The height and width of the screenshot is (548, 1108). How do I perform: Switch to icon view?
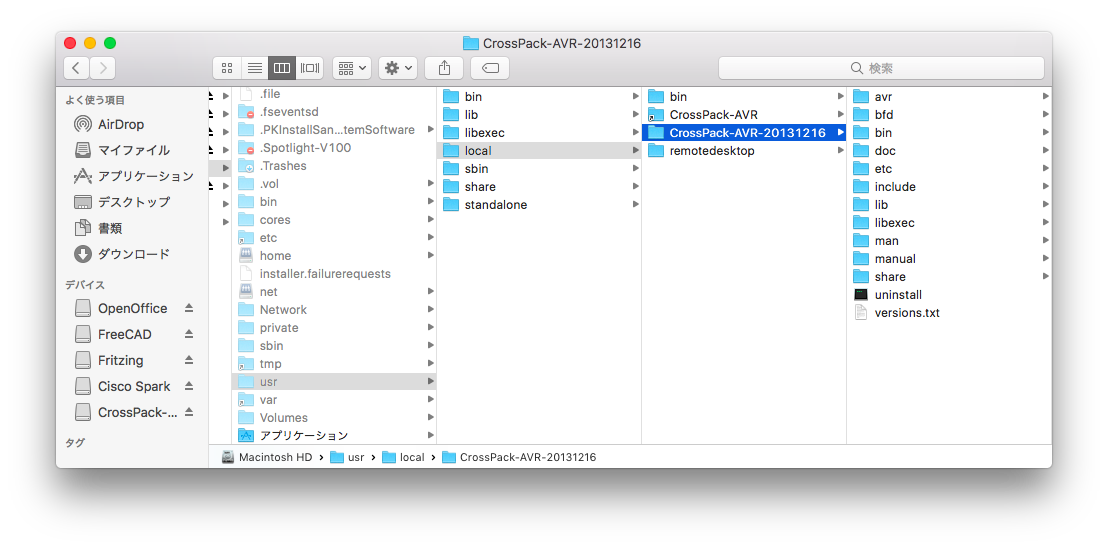pos(227,68)
